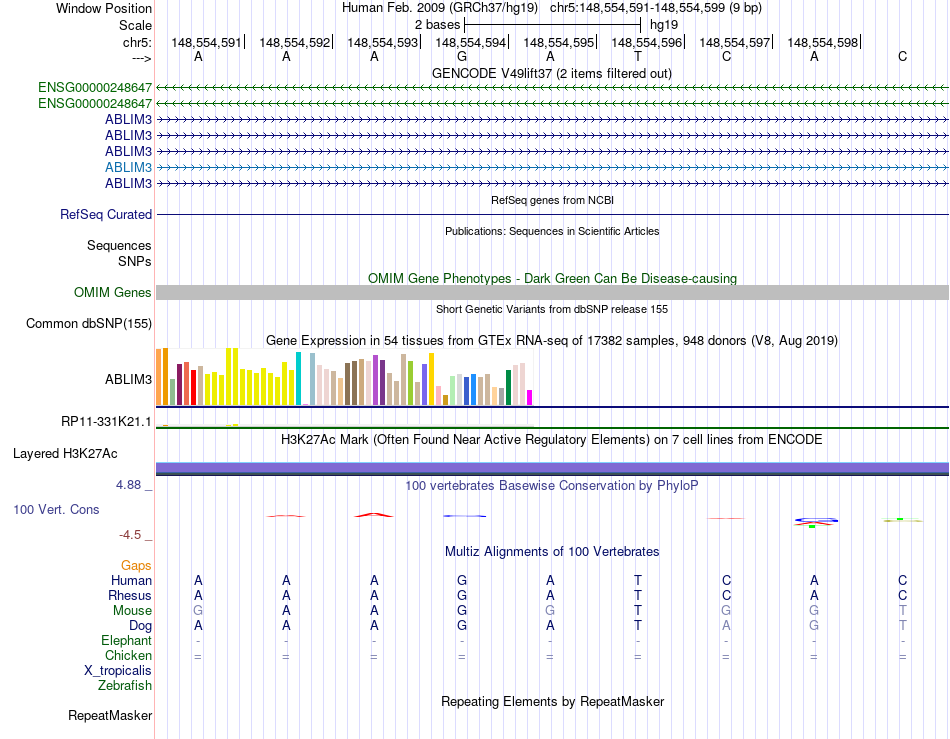
Task: Click the Window Position label at top
Action: point(104,8)
